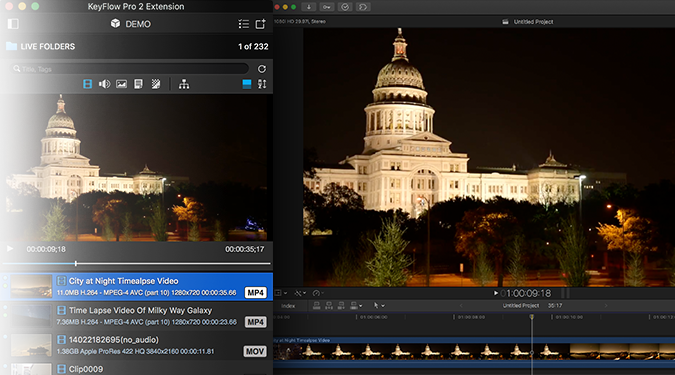Toggle the video filter icon
The width and height of the screenshot is (675, 375).
pos(87,84)
